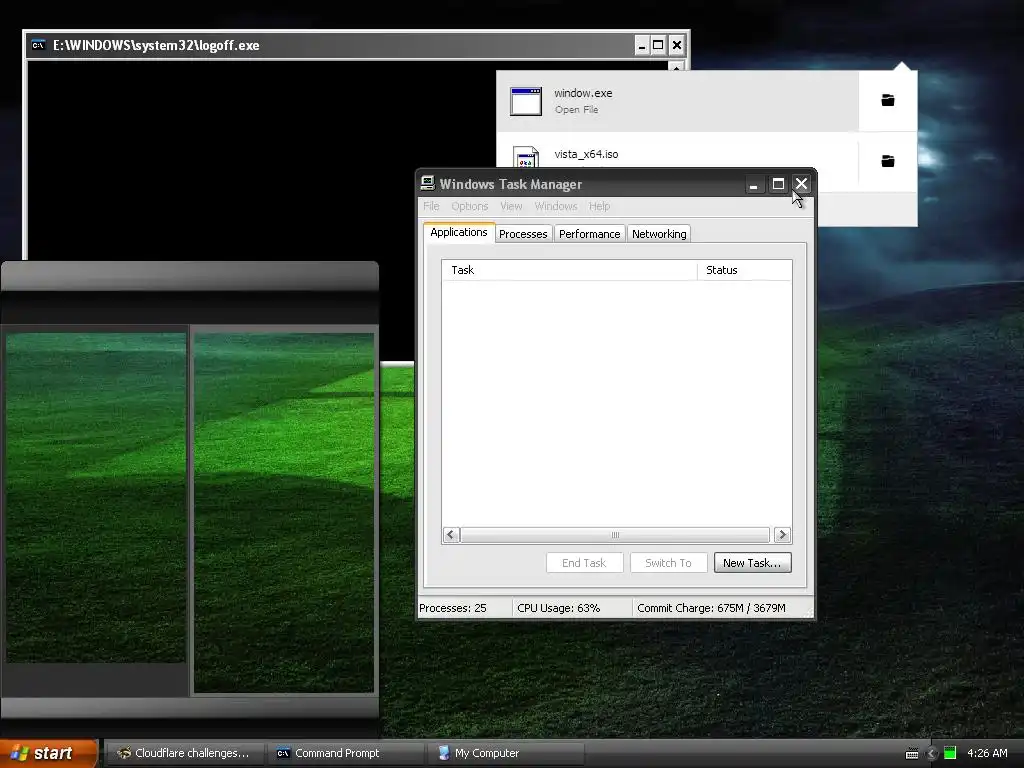This screenshot has height=768, width=1024.
Task: Open the Task Manager File menu
Action: click(431, 206)
